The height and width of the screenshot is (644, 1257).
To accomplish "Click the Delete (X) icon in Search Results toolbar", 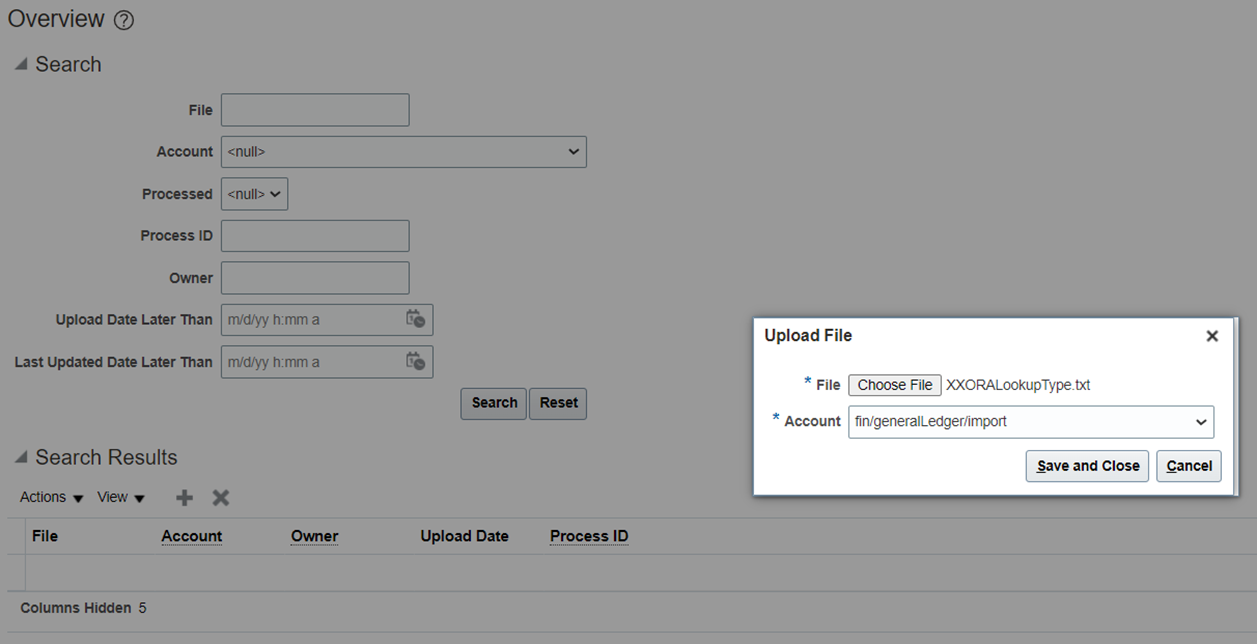I will coord(220,497).
